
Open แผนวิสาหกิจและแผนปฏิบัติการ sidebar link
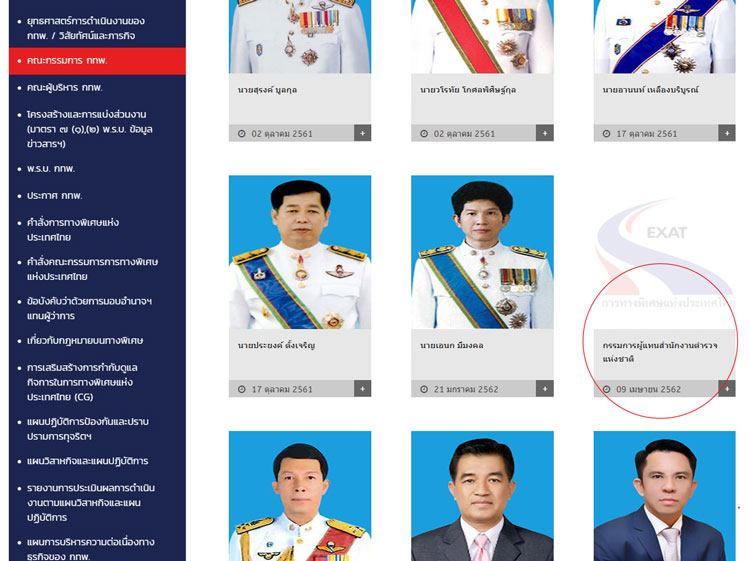click(x=88, y=461)
